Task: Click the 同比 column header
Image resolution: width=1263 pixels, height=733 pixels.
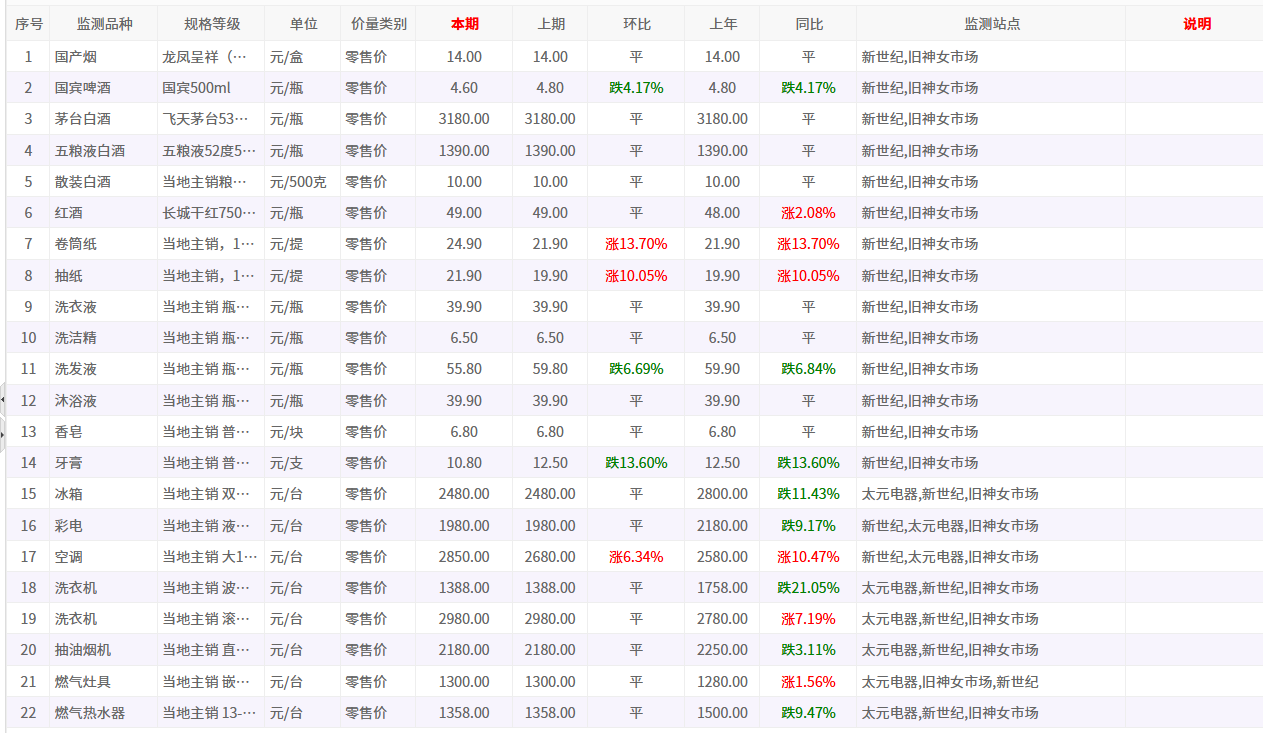Action: [x=808, y=24]
